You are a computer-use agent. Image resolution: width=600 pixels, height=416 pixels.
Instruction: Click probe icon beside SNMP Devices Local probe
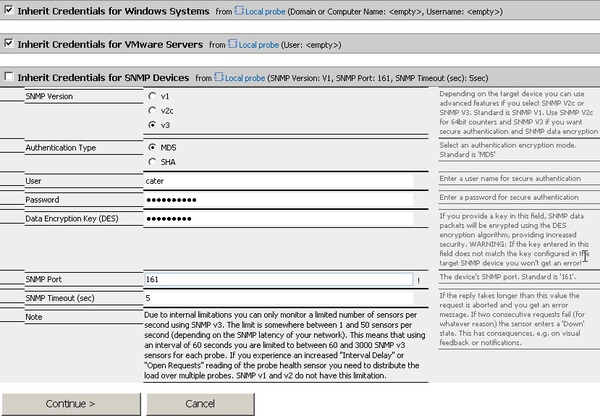(218, 77)
